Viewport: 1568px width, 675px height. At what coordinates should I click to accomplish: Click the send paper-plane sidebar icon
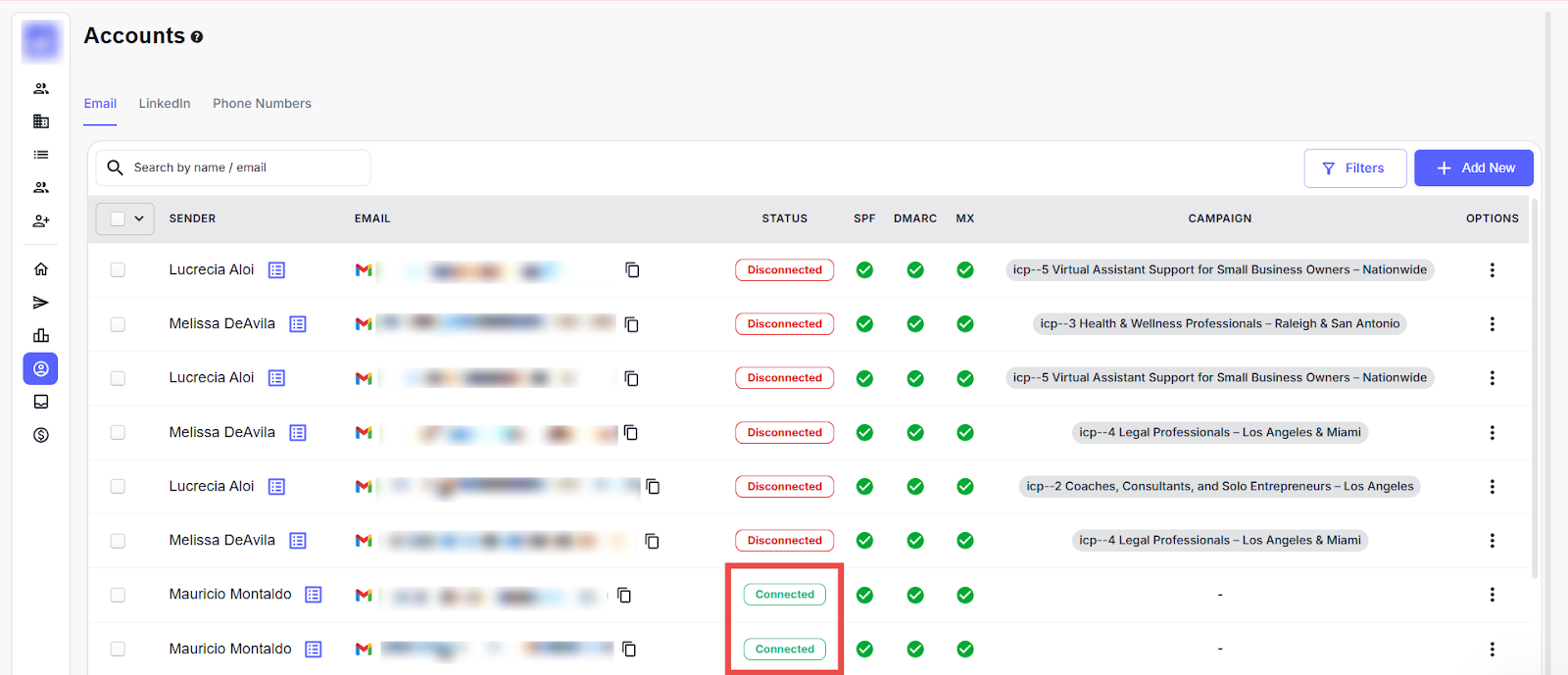(x=41, y=303)
